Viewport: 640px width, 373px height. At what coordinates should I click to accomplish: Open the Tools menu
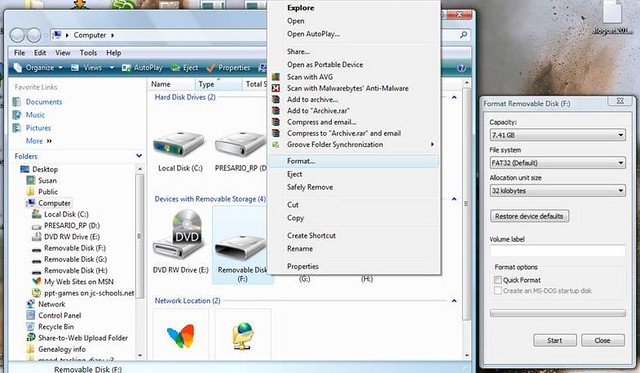click(88, 53)
